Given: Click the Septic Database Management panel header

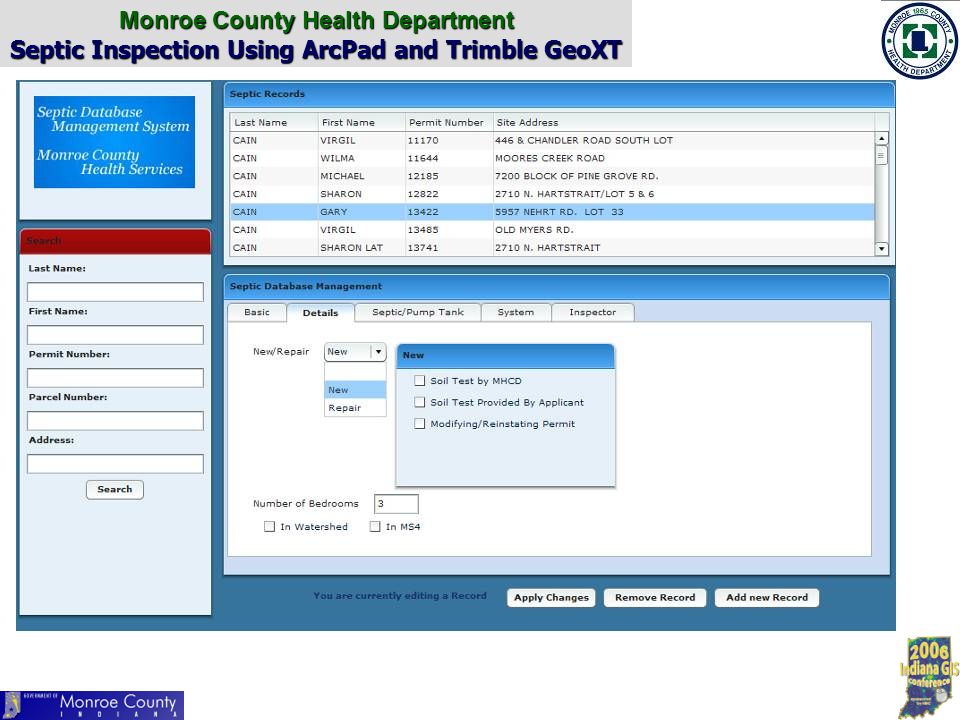Looking at the screenshot, I should (x=557, y=287).
